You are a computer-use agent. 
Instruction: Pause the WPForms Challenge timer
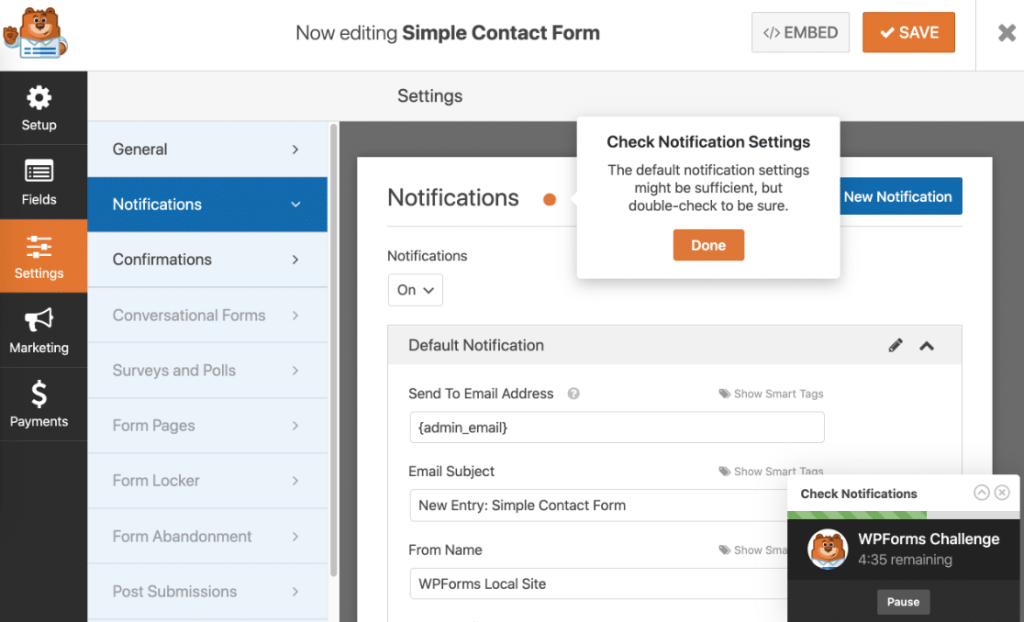(x=903, y=602)
